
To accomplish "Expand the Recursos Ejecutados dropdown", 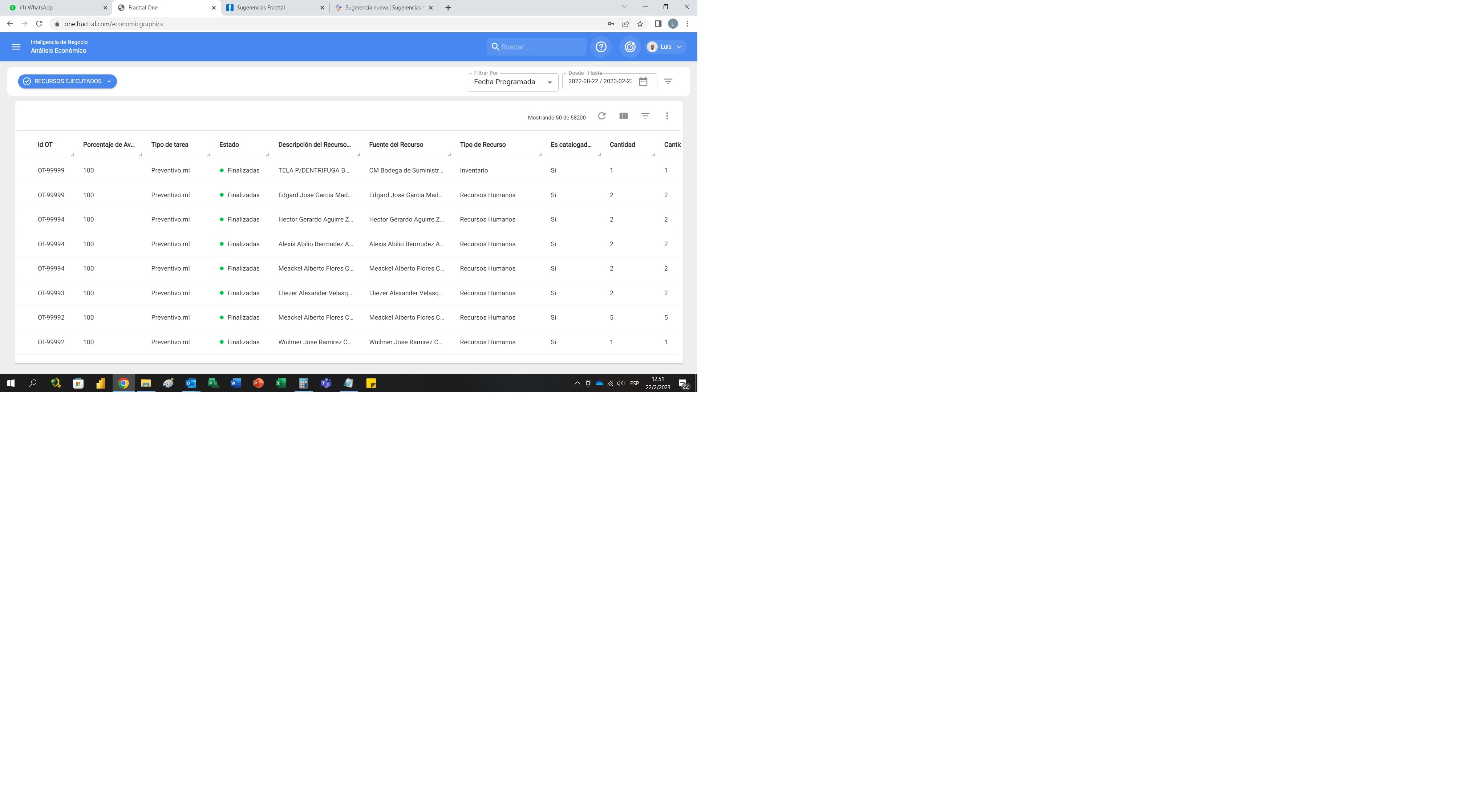I will [x=67, y=81].
